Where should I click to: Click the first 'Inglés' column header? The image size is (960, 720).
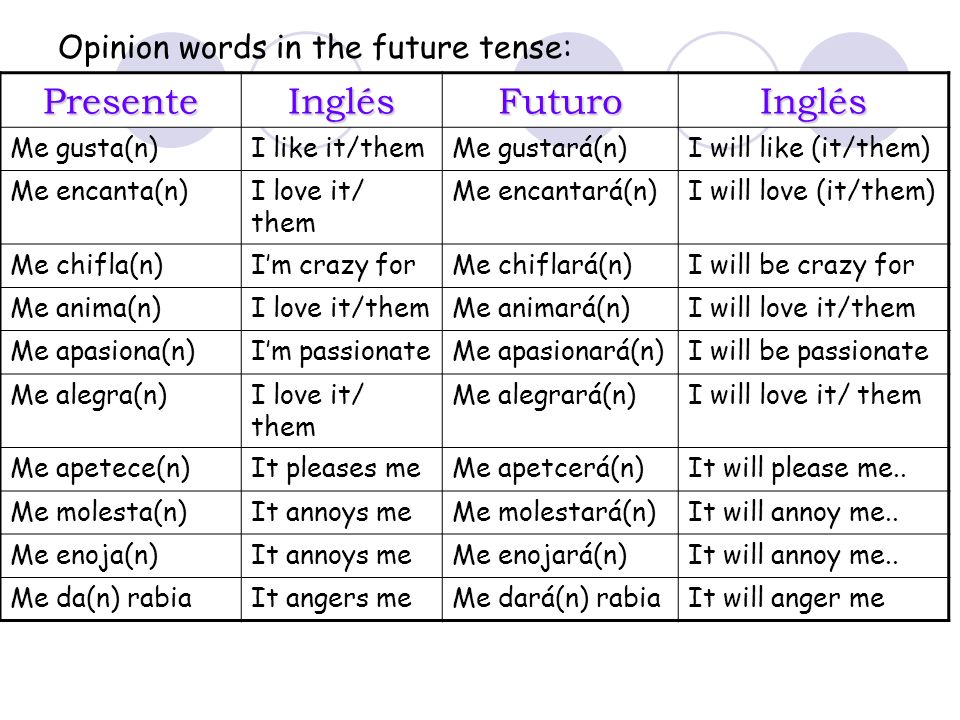pyautogui.click(x=341, y=101)
